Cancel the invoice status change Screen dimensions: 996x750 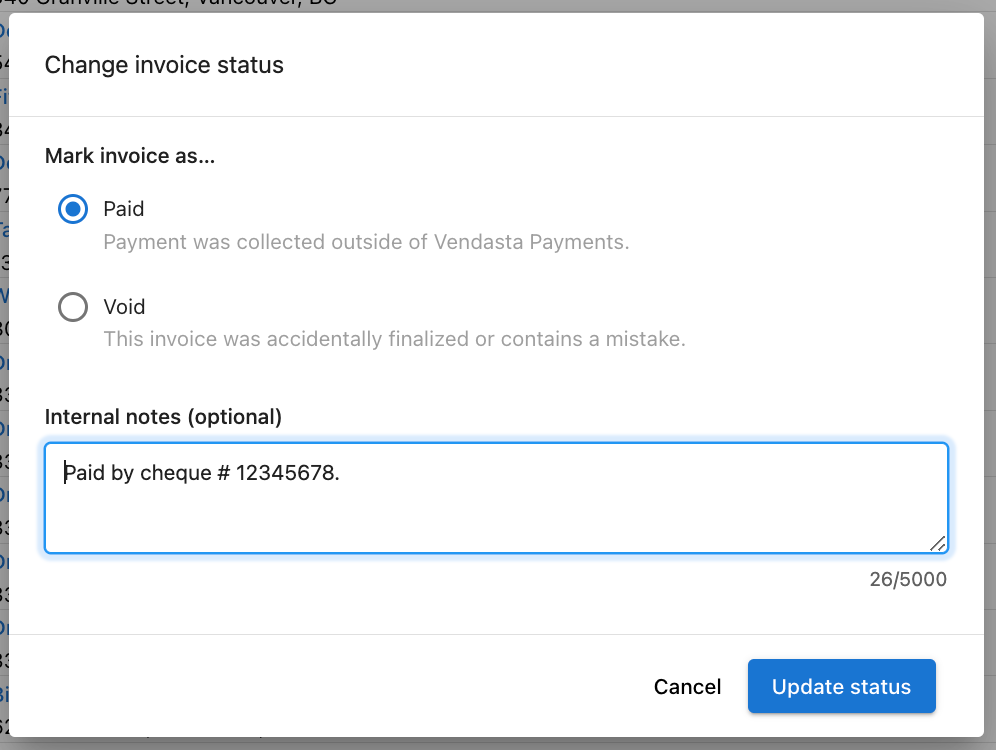pos(687,686)
